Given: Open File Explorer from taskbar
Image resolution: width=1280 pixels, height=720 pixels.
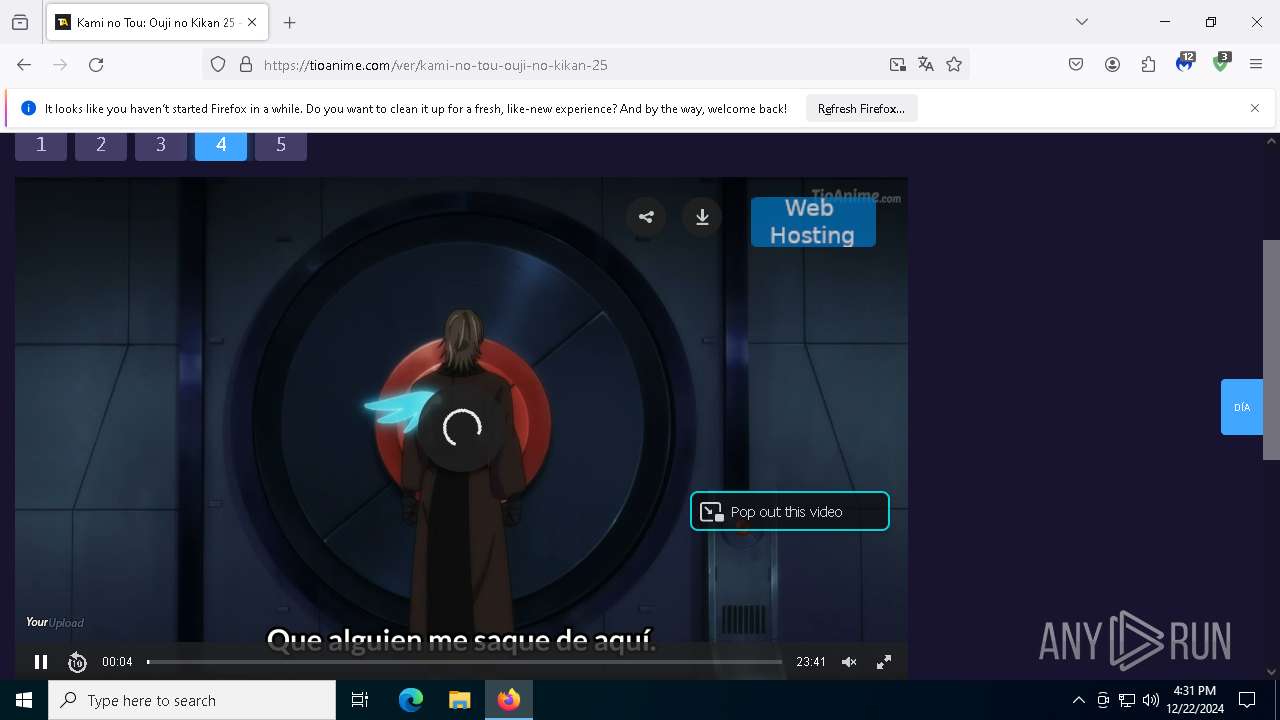Looking at the screenshot, I should (x=459, y=700).
